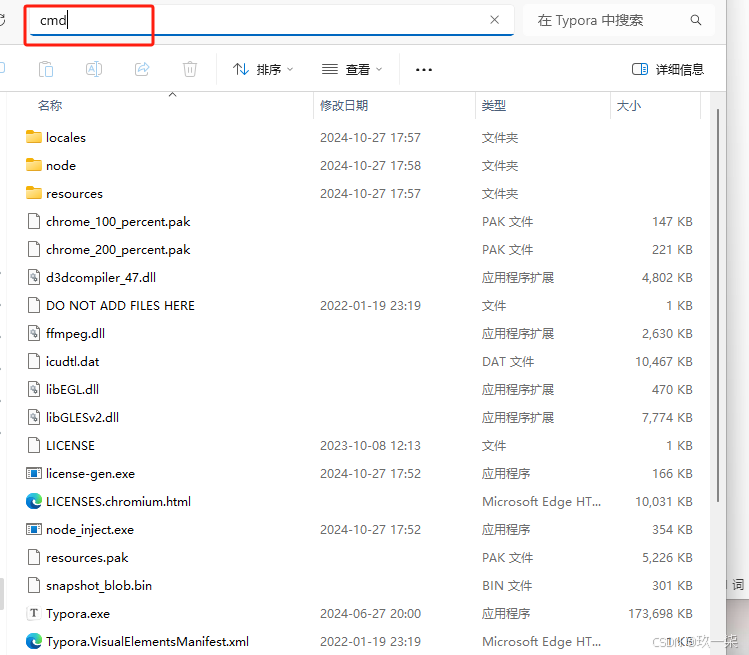This screenshot has width=749, height=655.
Task: Select the file name LICENSES.chromium.html
Action: [x=118, y=502]
